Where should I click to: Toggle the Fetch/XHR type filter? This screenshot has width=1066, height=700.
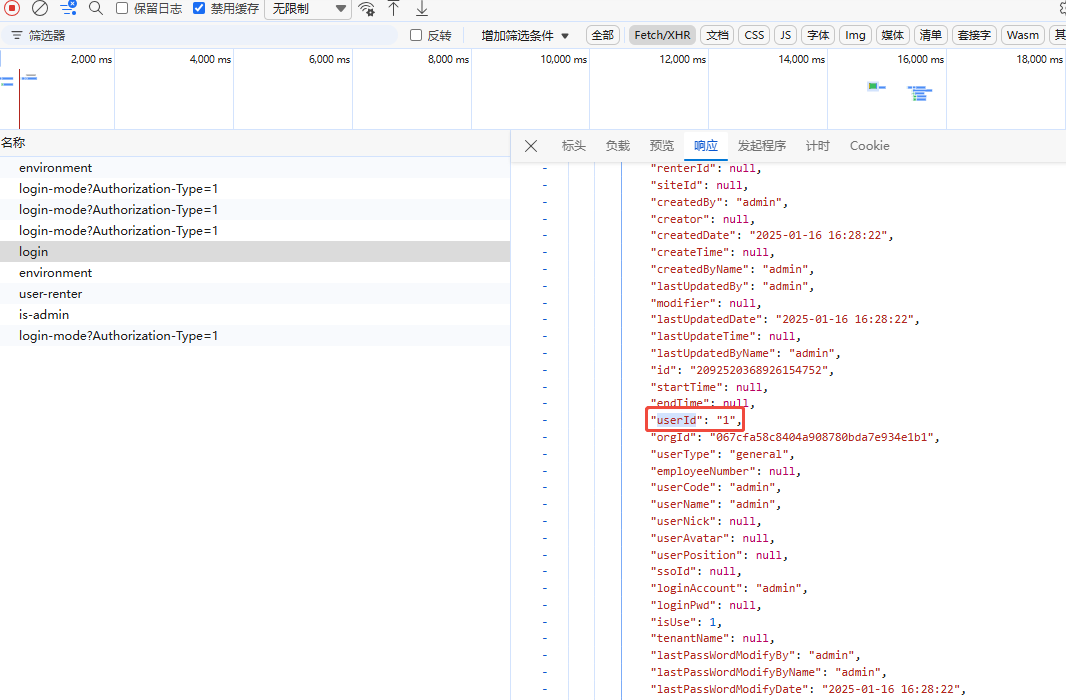662,35
